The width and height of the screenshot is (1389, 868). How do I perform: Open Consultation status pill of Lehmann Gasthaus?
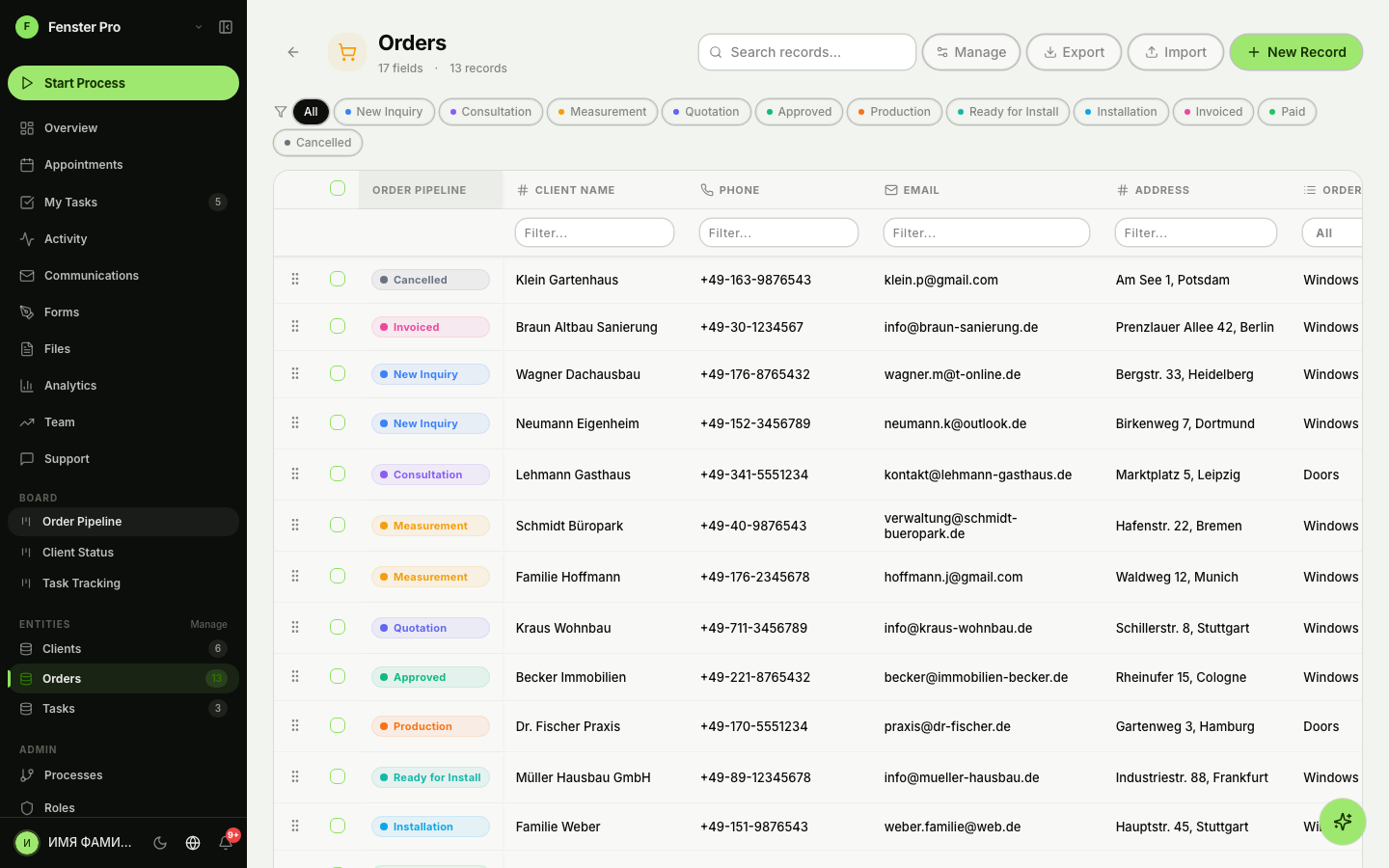point(430,475)
